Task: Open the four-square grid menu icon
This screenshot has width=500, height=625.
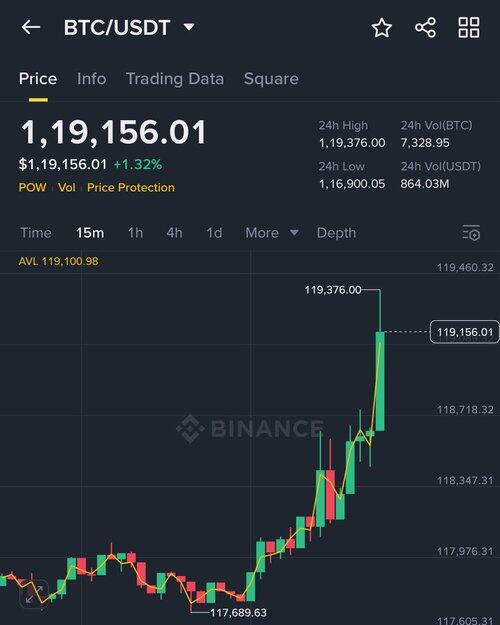Action: [x=469, y=28]
